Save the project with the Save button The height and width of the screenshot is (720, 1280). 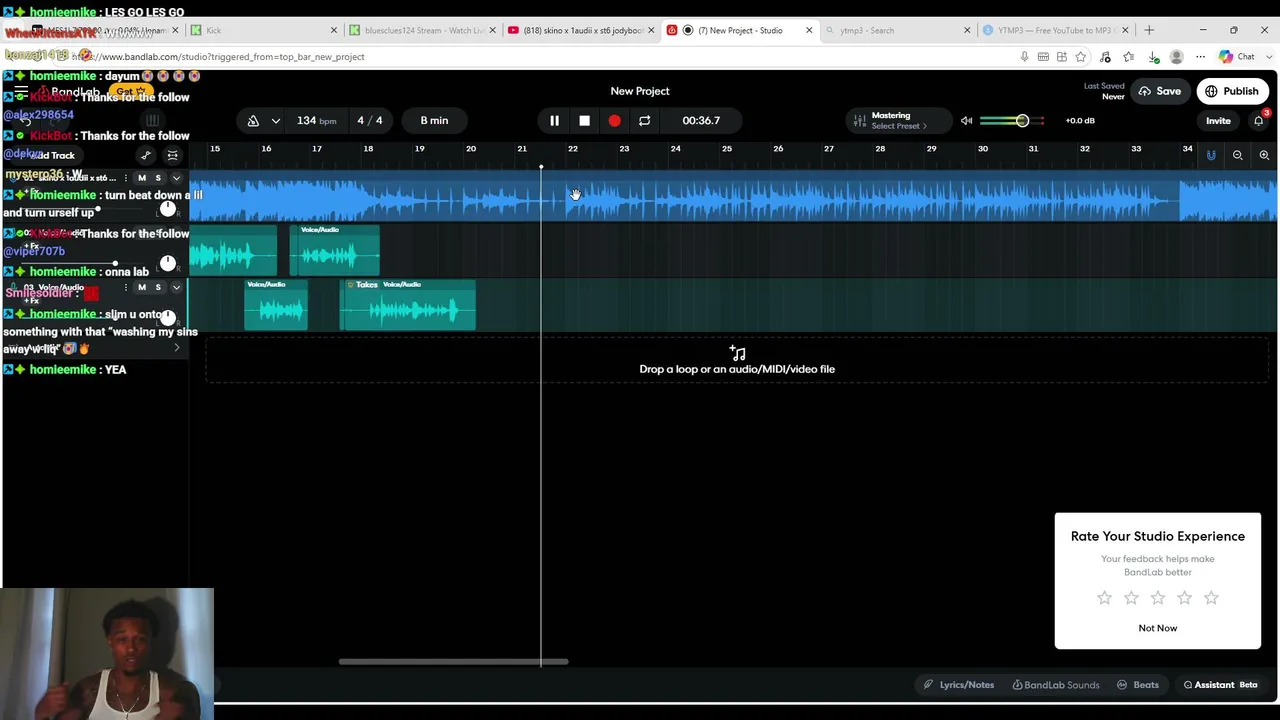point(1159,91)
